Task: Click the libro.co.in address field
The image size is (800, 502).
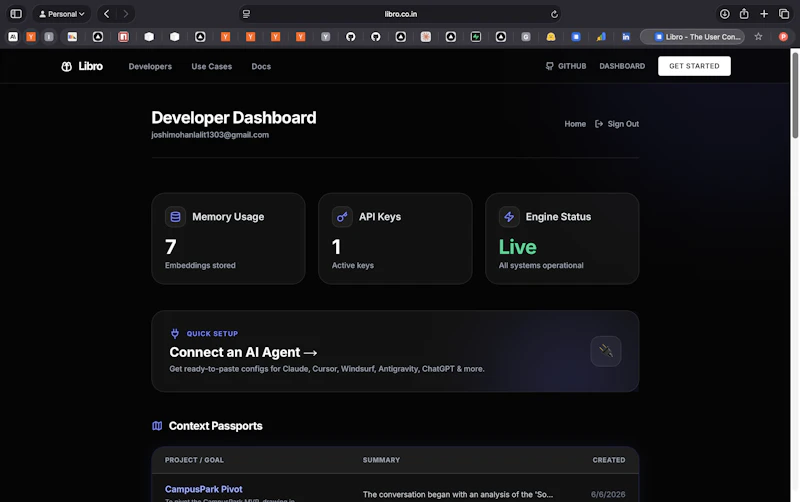Action: click(x=401, y=14)
